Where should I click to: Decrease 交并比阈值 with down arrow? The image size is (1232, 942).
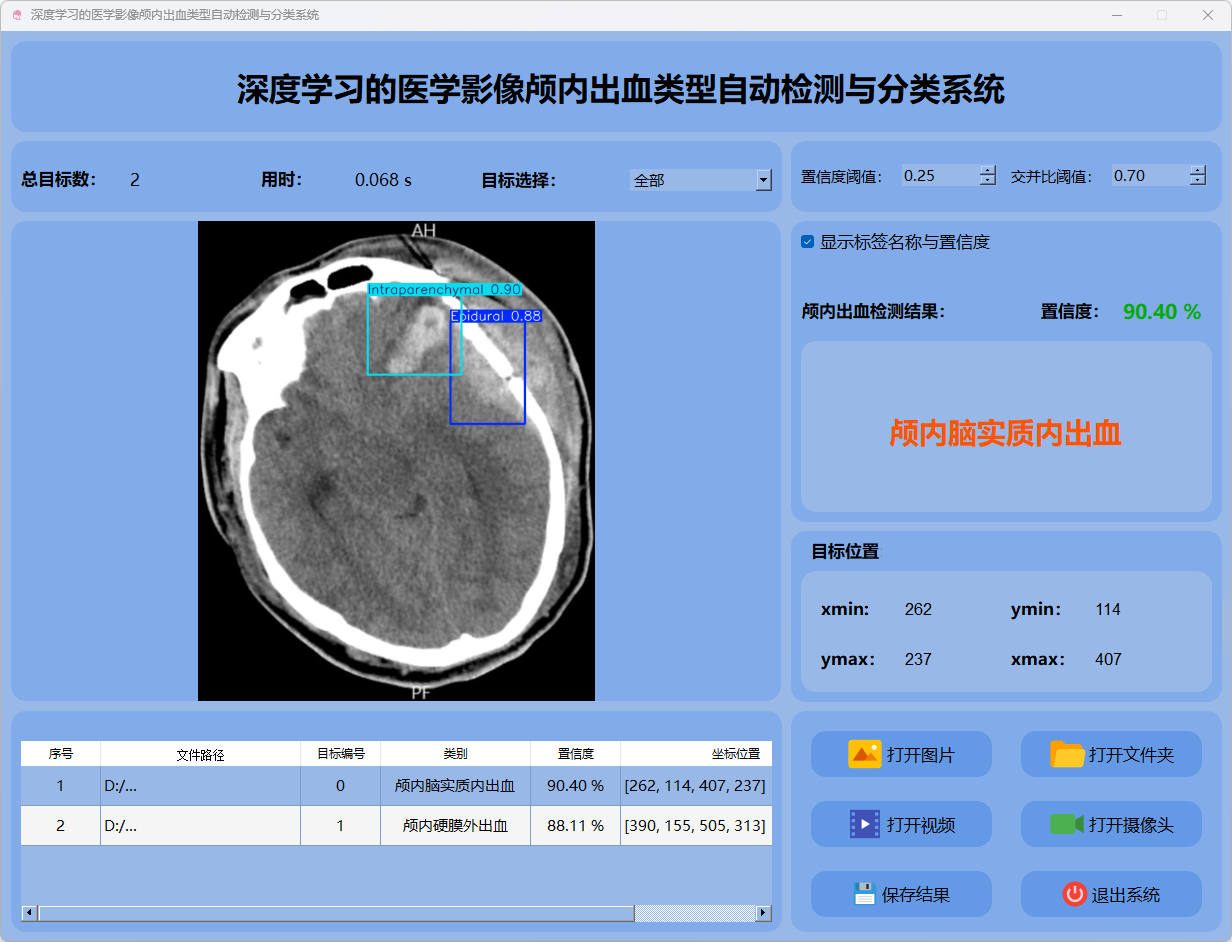pyautogui.click(x=1198, y=181)
